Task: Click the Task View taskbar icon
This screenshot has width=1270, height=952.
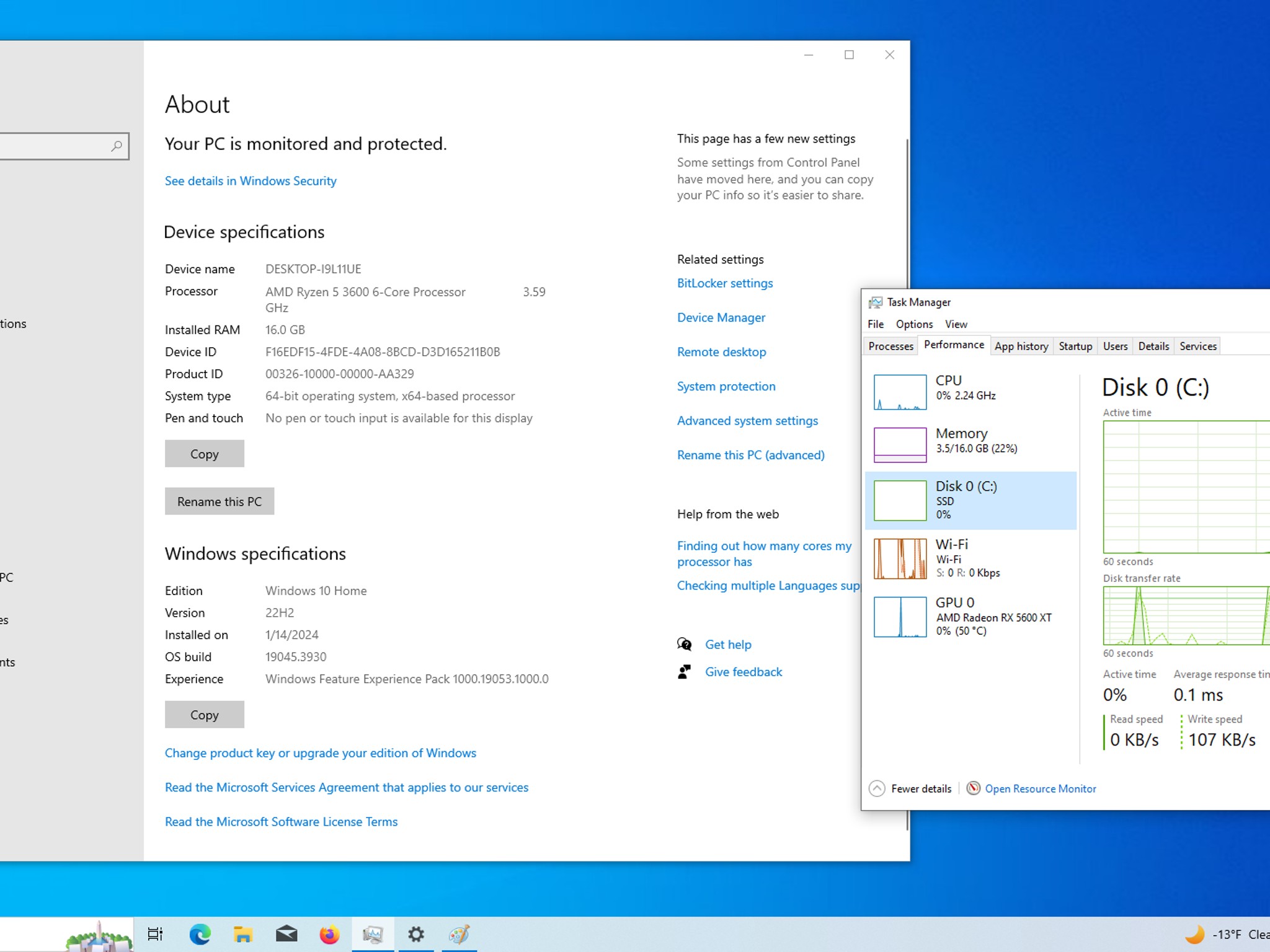Action: pos(155,934)
